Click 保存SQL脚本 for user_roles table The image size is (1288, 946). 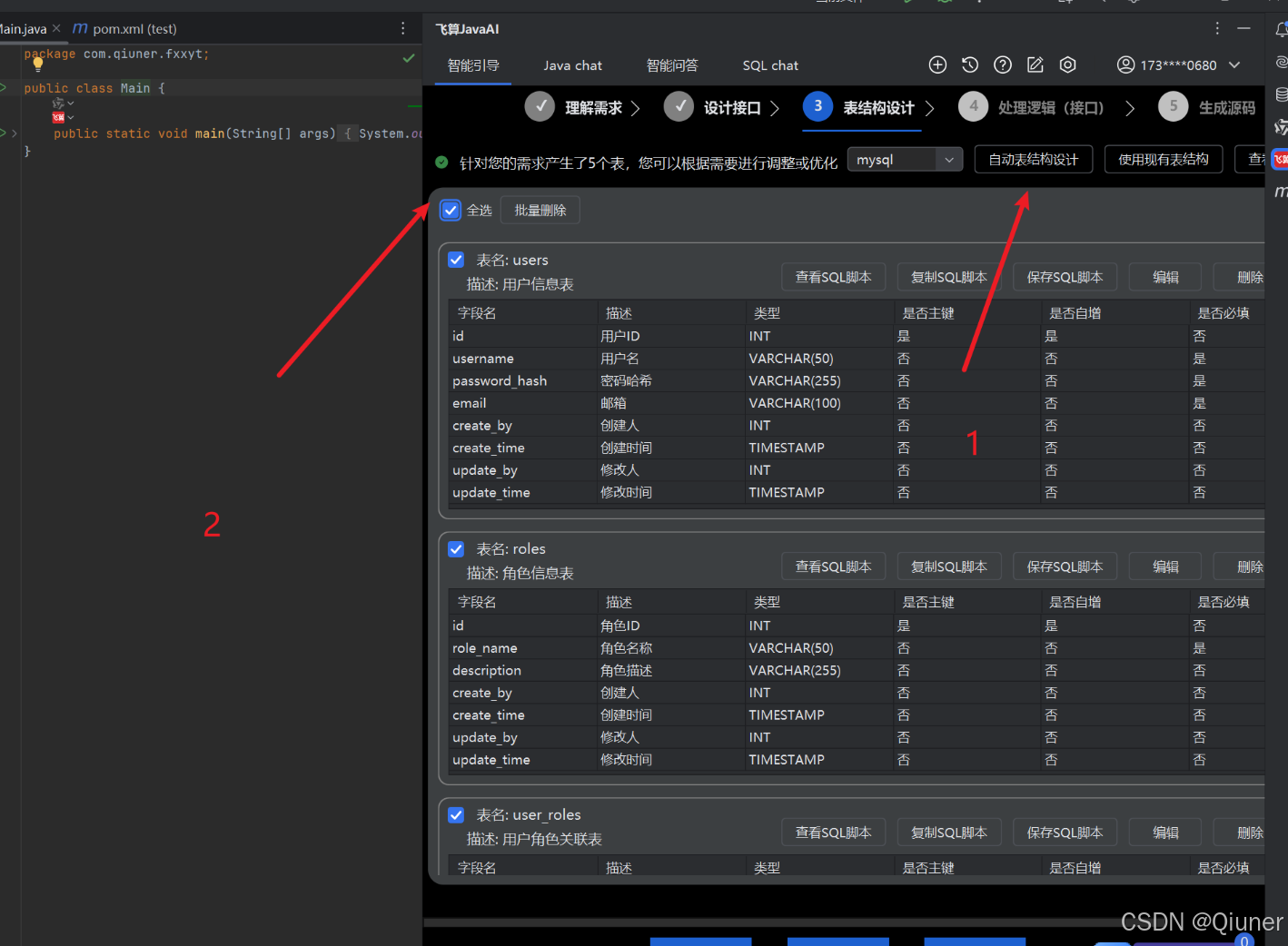click(x=1065, y=833)
